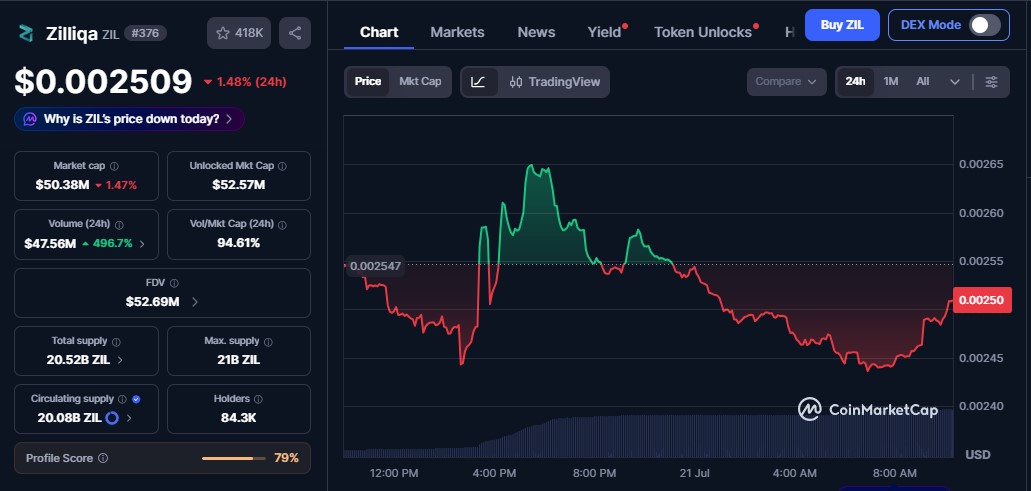The image size is (1031, 491).
Task: Click the verified badge next to Circulating supply
Action: pos(135,399)
